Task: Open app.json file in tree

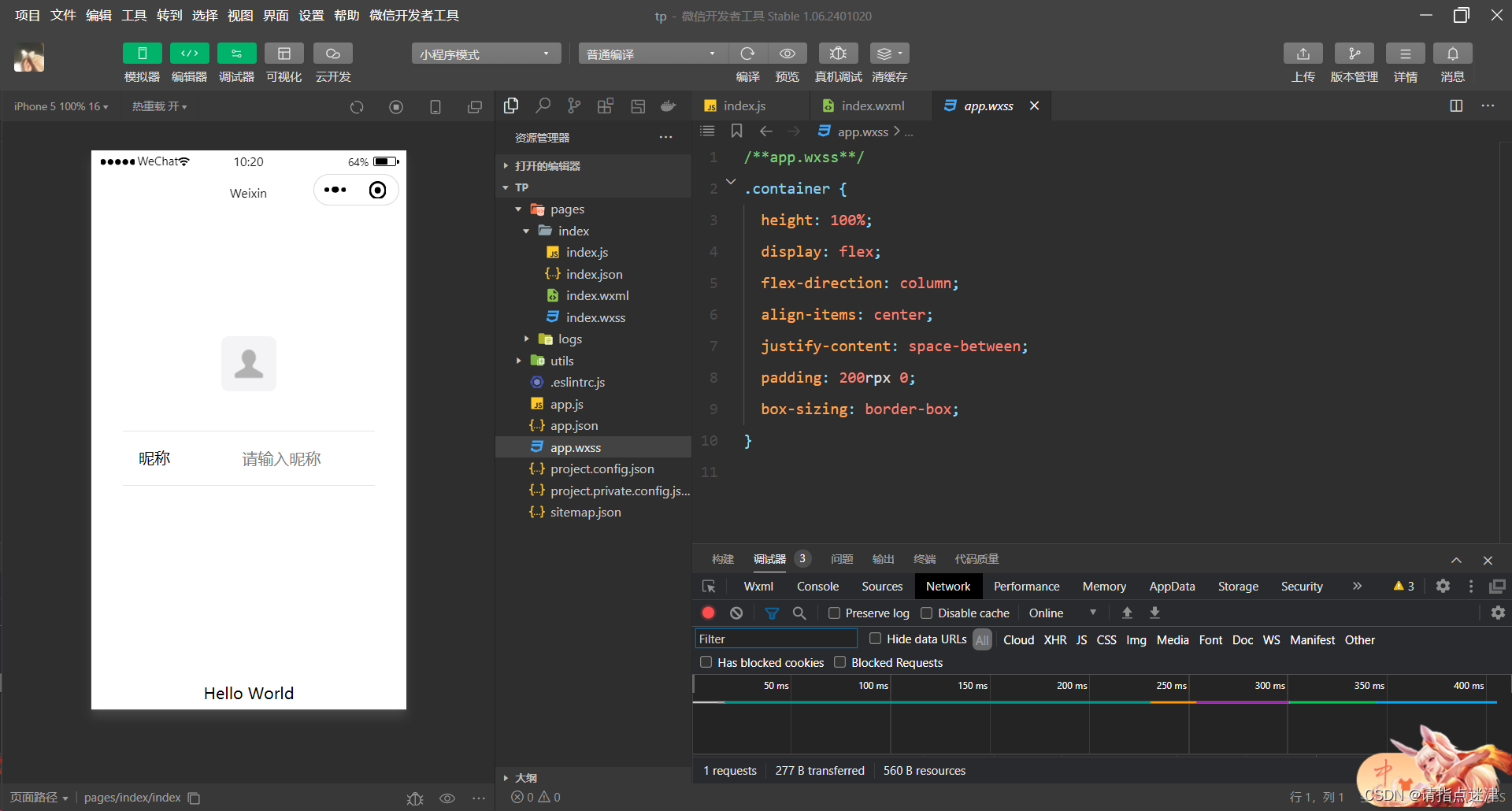Action: 593,425
